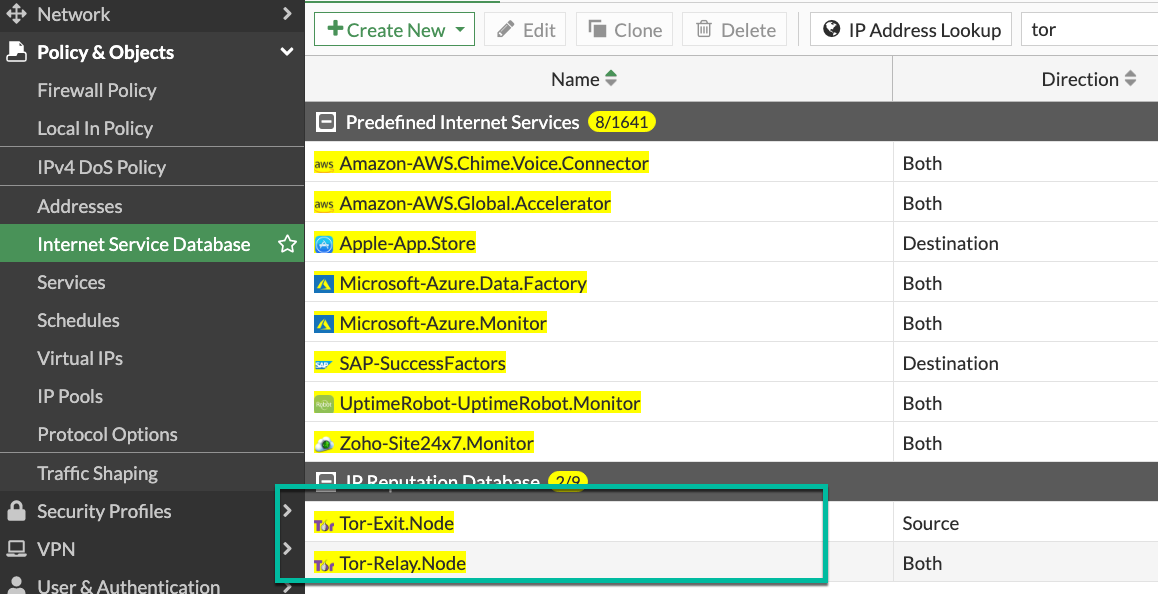
Task: Toggle favorite star for Internet Service Database
Action: pyautogui.click(x=287, y=244)
